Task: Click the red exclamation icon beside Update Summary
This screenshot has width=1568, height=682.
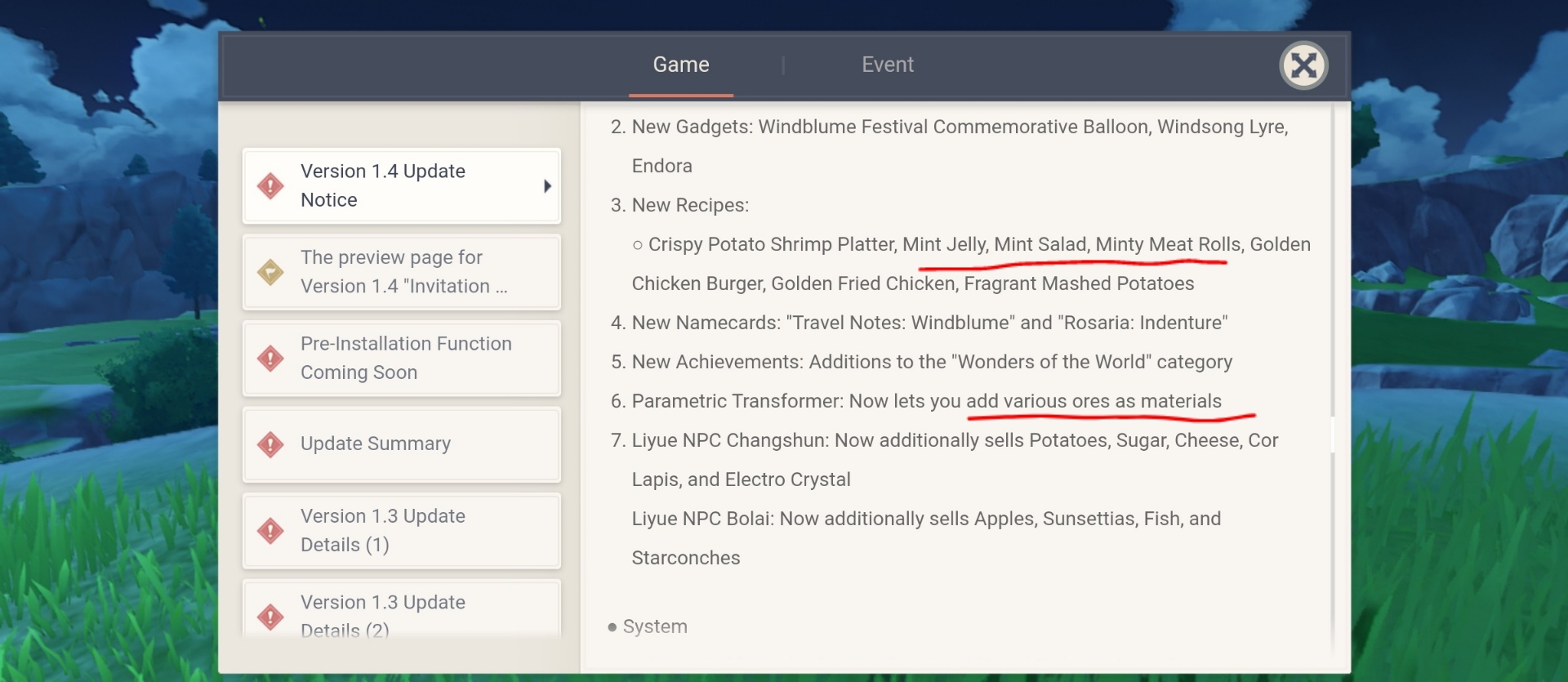Action: point(270,444)
